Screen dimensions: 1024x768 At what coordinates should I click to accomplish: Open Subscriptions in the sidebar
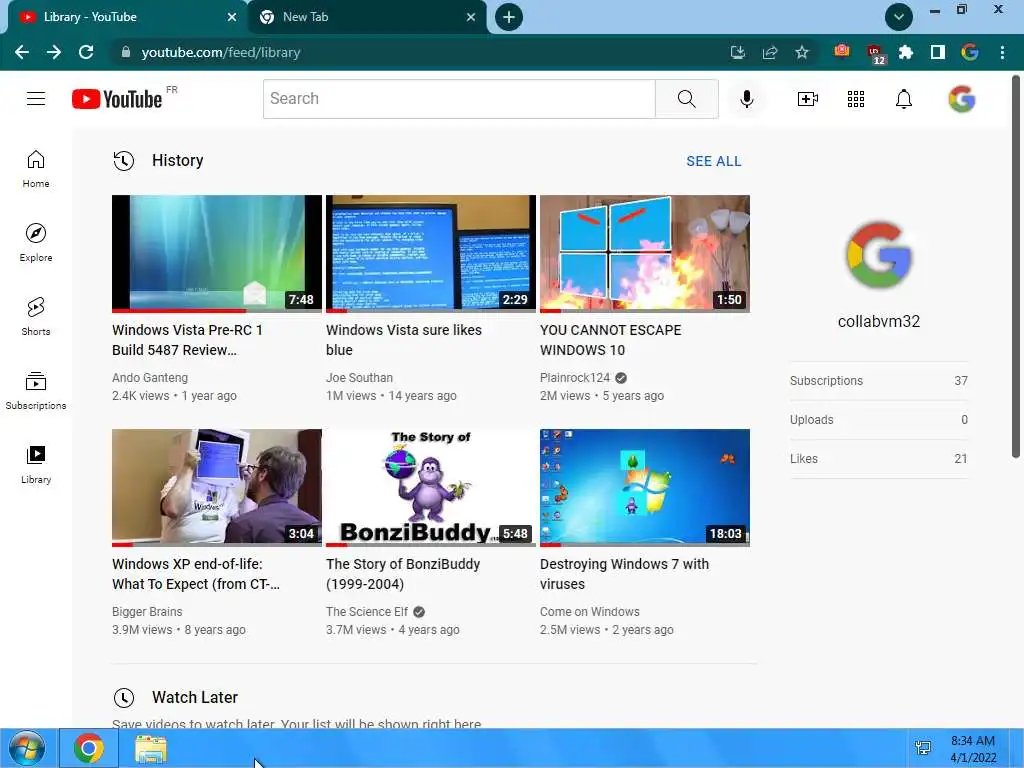tap(36, 390)
